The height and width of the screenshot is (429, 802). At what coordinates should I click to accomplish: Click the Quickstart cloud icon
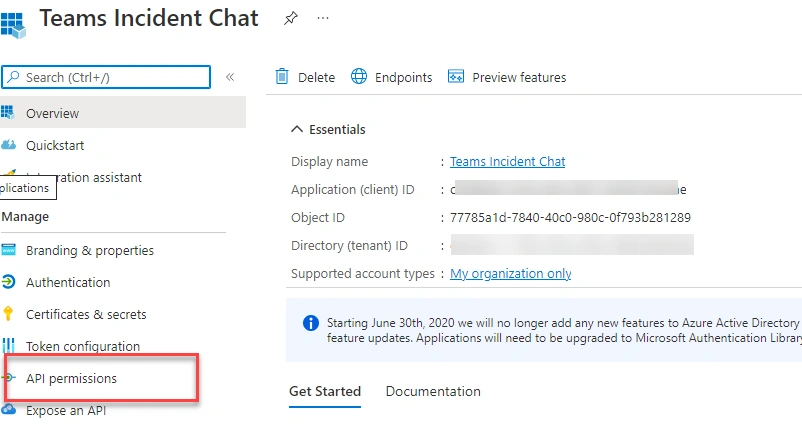[x=8, y=145]
